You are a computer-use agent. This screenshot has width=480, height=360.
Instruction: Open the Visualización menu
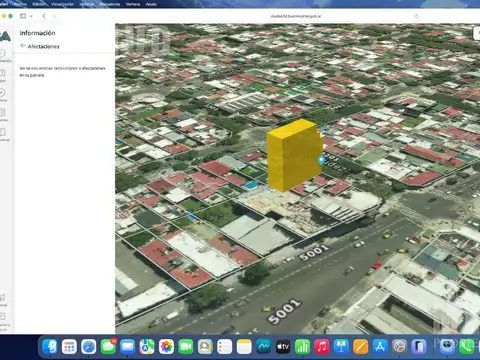pyautogui.click(x=62, y=4)
